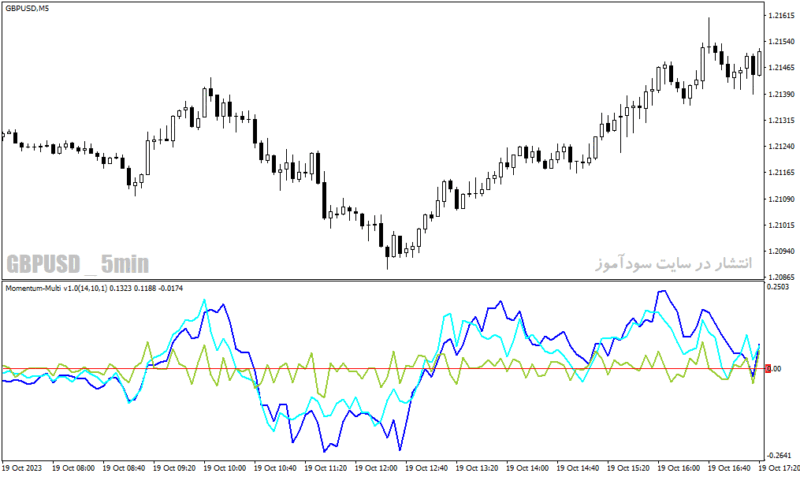Click the highest candle wick near 1.21615
800x477 pixels.
(709, 33)
